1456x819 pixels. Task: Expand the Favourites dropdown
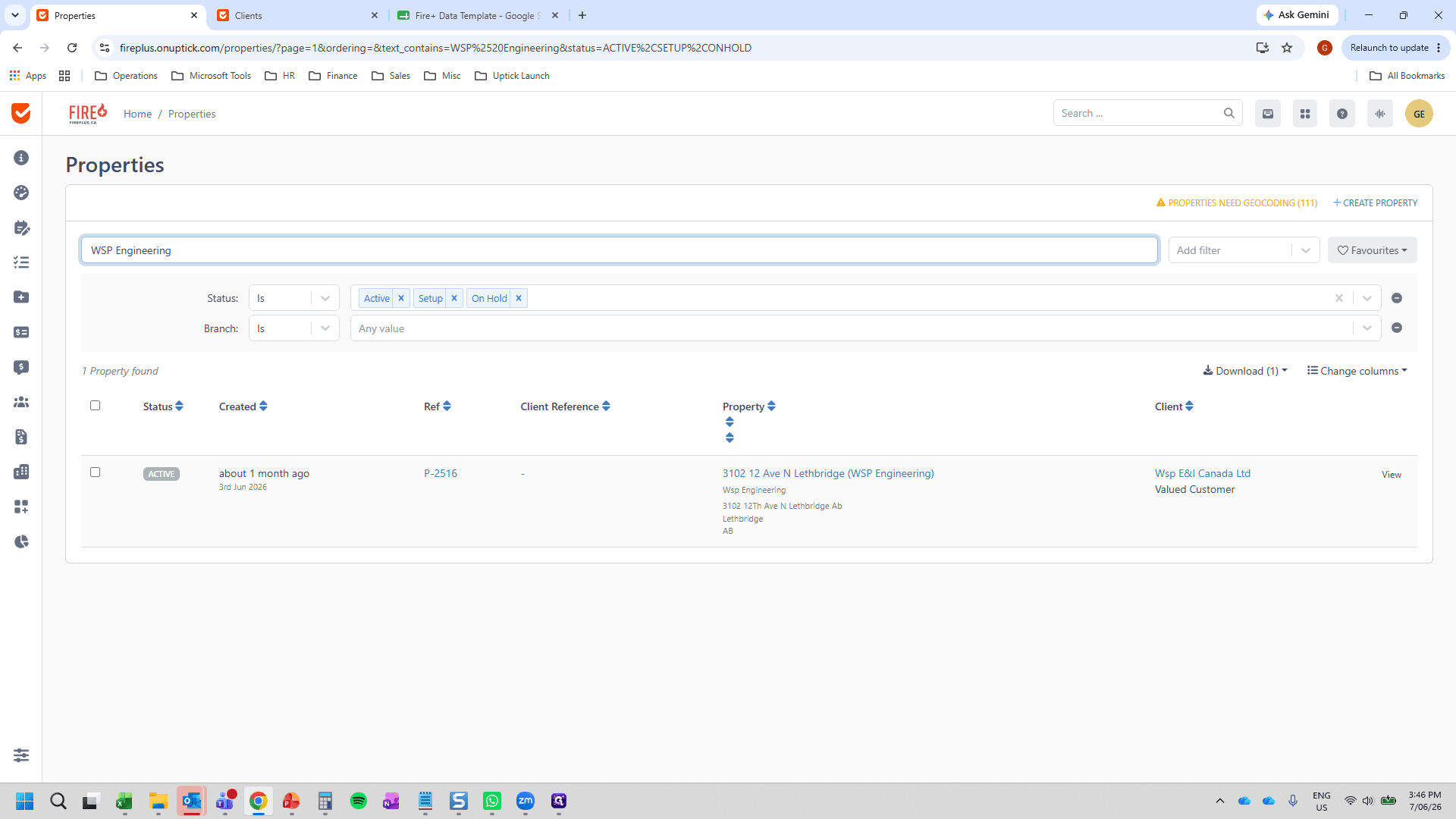tap(1372, 250)
